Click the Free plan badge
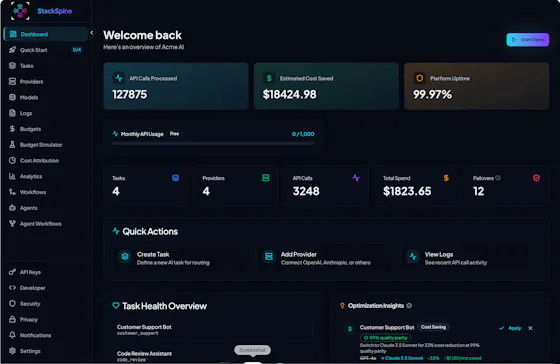This screenshot has width=560, height=364. click(x=175, y=134)
